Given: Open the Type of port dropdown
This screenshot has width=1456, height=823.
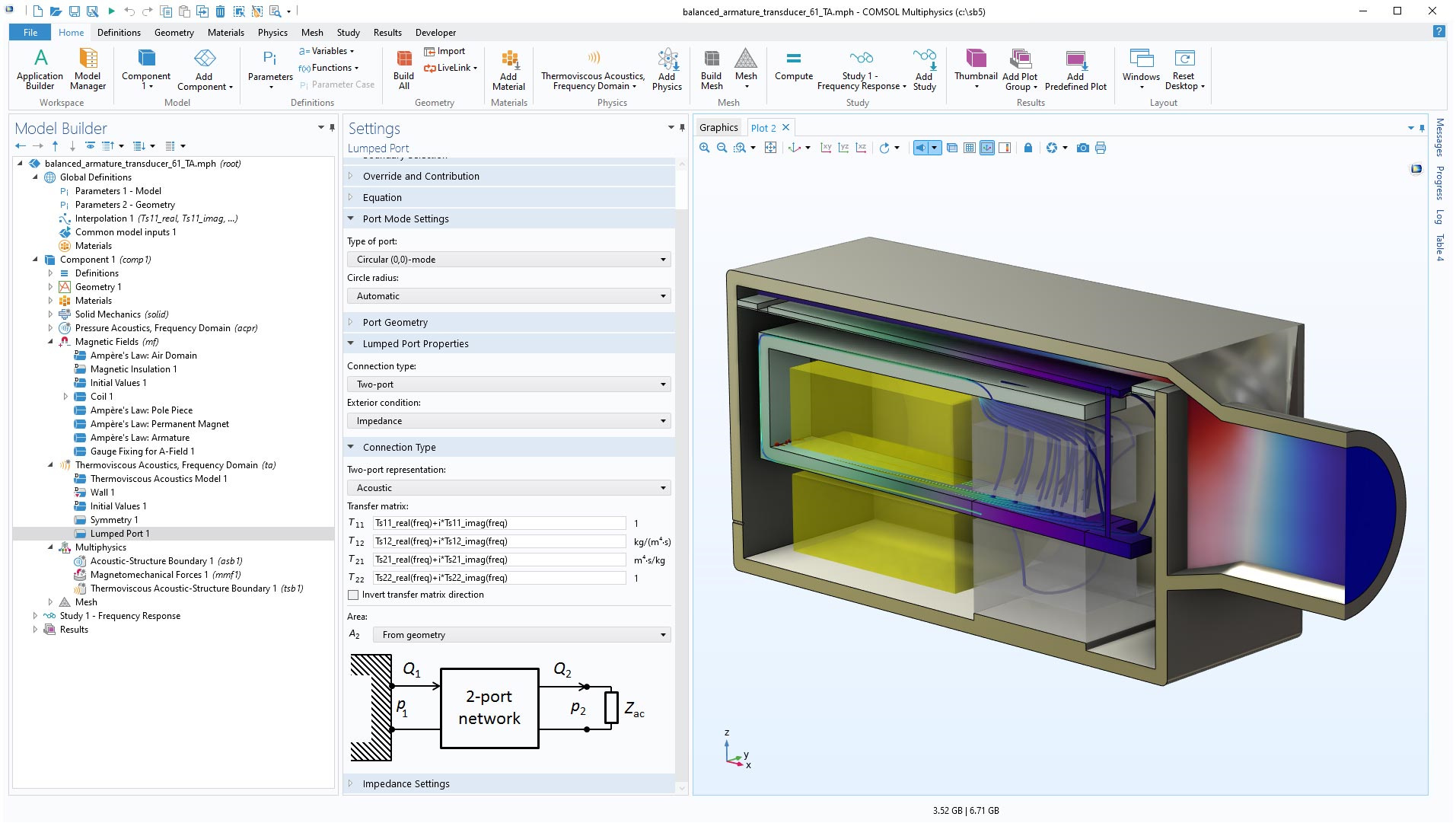Looking at the screenshot, I should click(508, 260).
